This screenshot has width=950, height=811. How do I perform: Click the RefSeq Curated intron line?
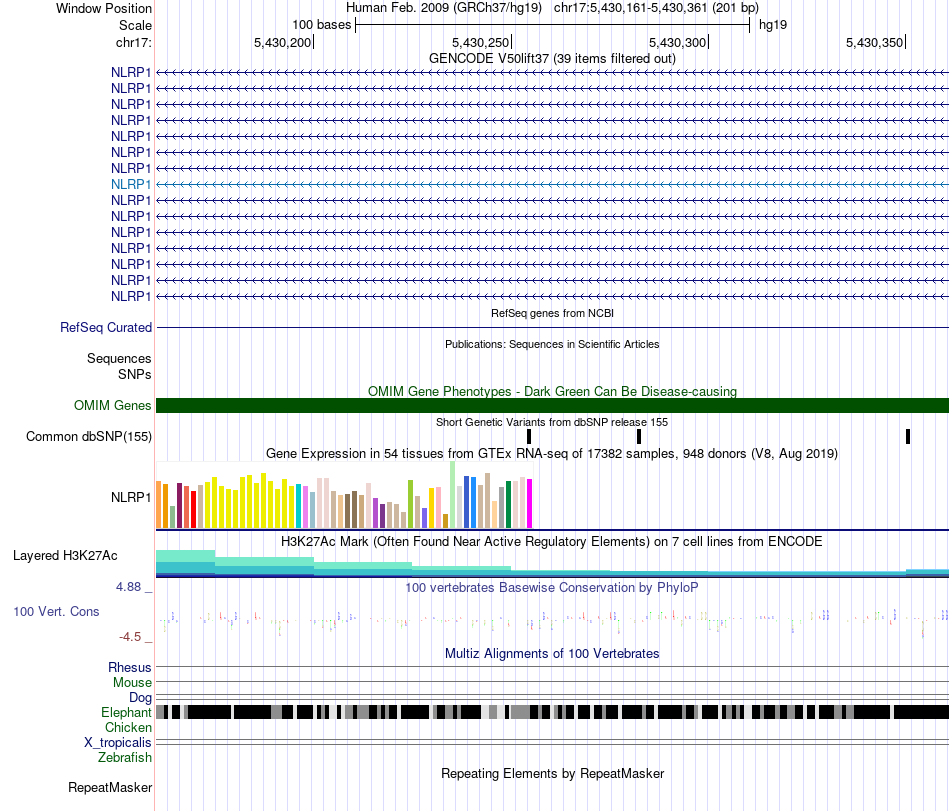pos(552,328)
